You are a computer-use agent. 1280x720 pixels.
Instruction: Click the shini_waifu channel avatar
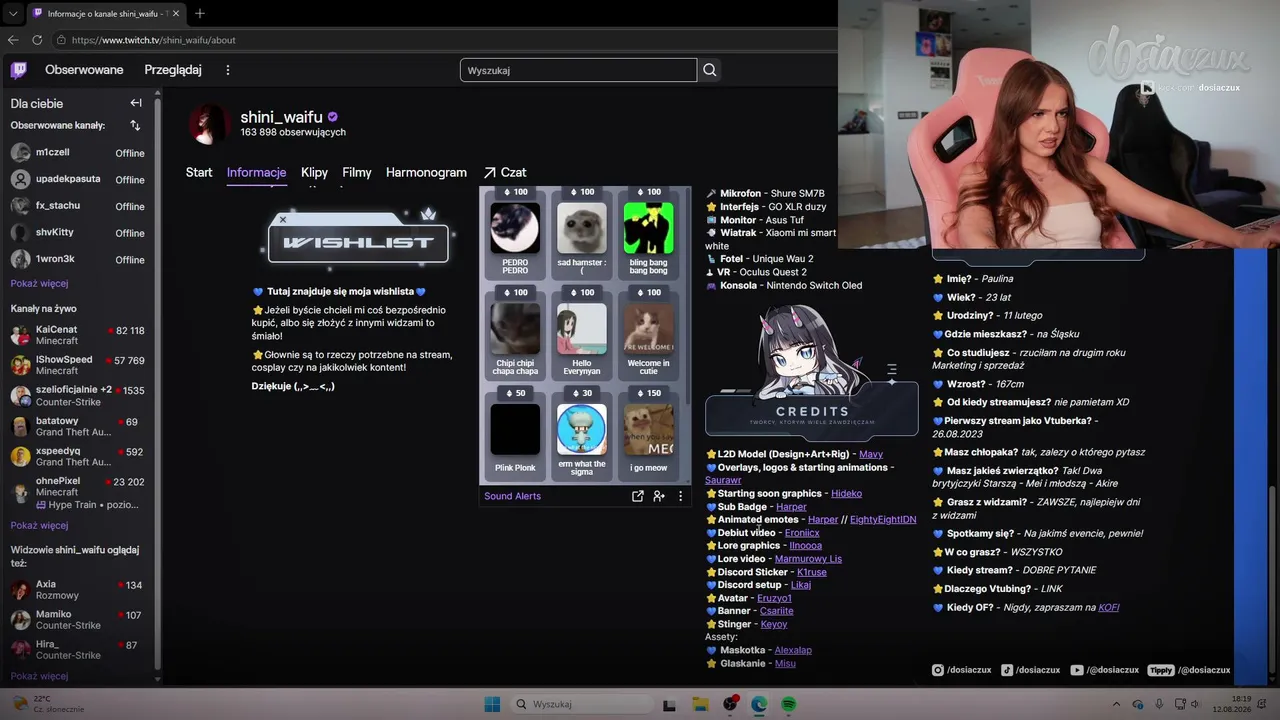pos(210,124)
